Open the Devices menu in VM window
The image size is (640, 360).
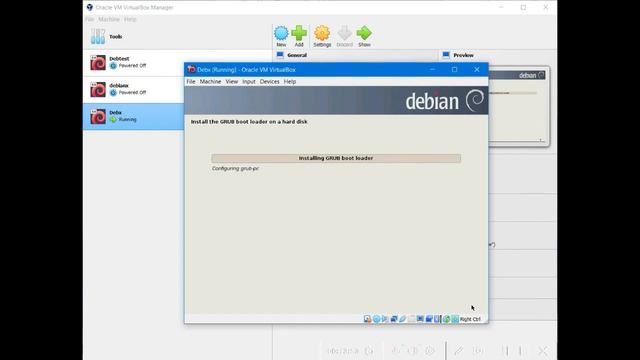pyautogui.click(x=269, y=82)
